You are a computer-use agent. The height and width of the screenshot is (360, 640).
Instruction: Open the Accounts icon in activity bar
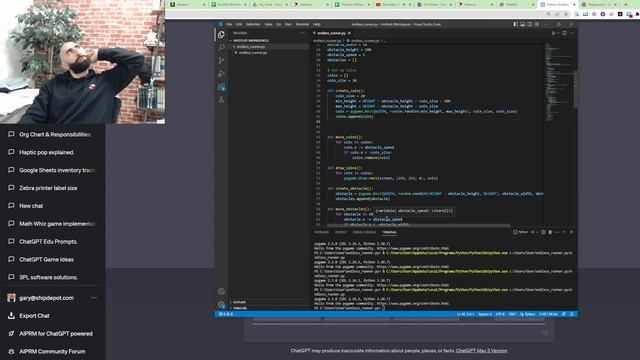[x=221, y=291]
